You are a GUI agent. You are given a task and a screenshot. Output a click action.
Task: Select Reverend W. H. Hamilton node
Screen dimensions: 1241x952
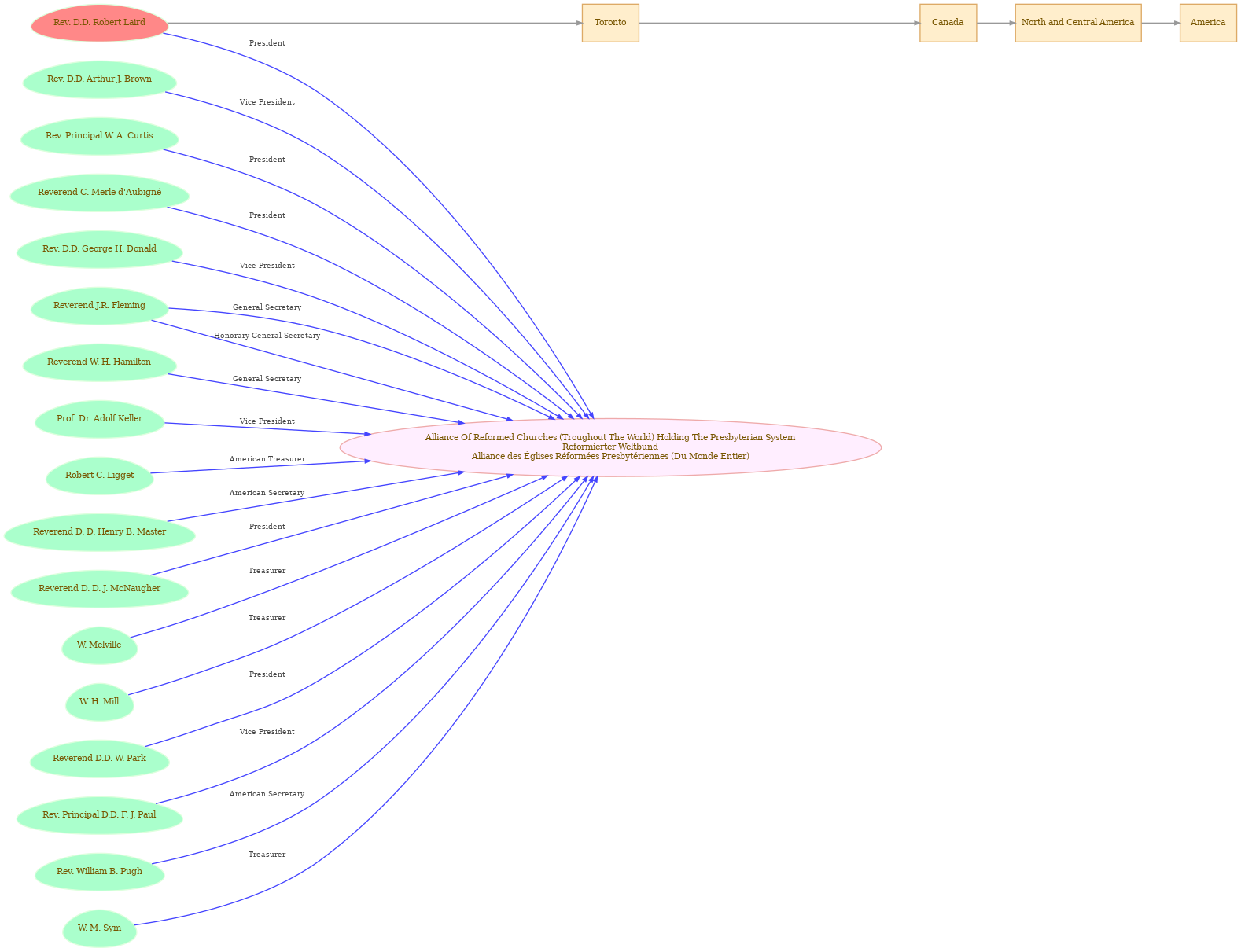(100, 362)
